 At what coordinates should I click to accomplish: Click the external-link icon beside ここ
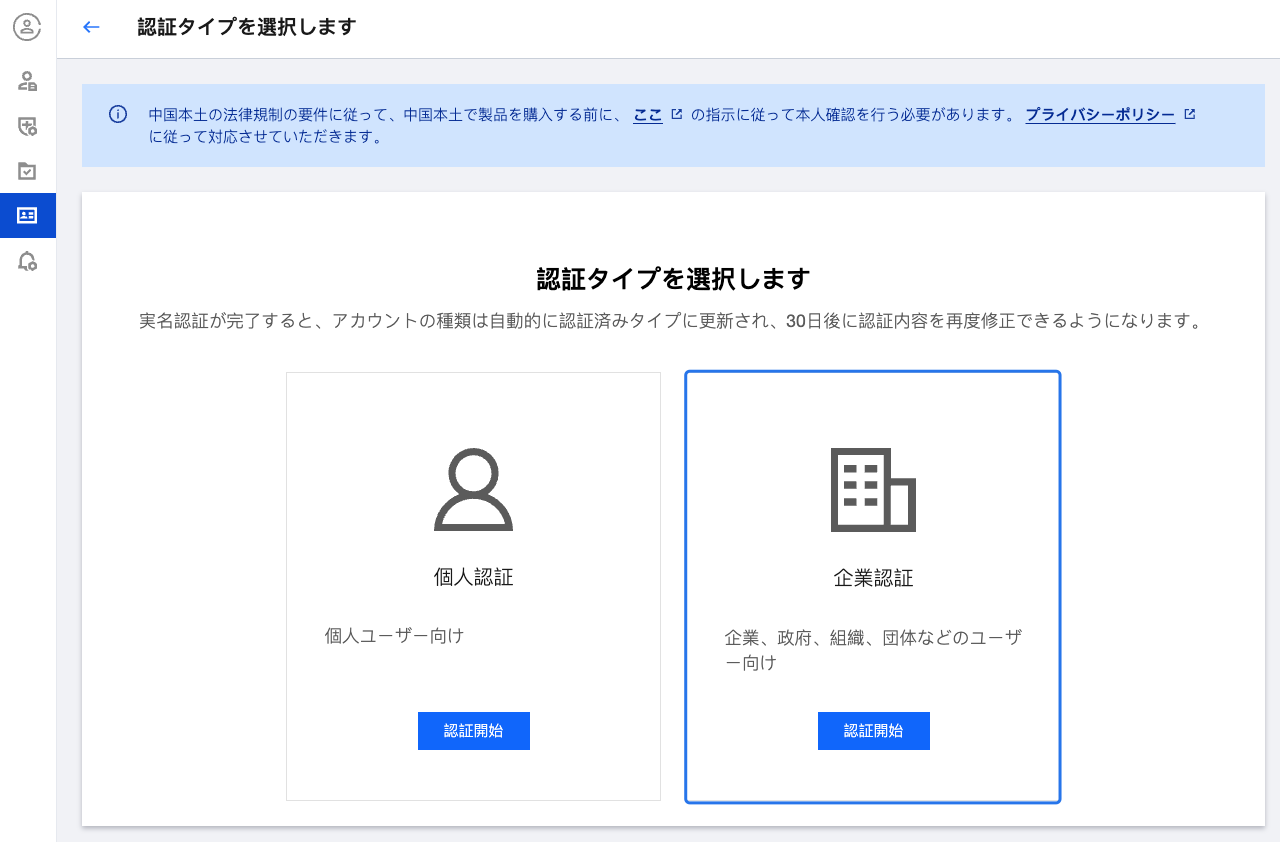tap(677, 114)
